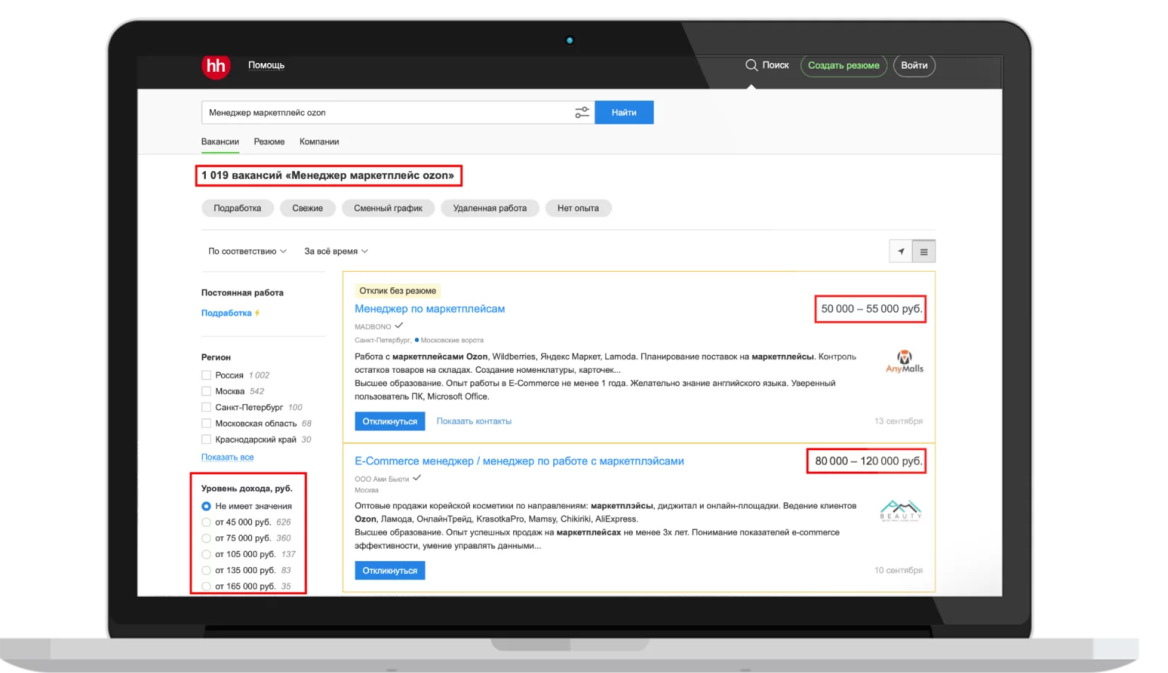1168x673 pixels.
Task: Check the Краснодарский край checkbox
Action: [206, 439]
